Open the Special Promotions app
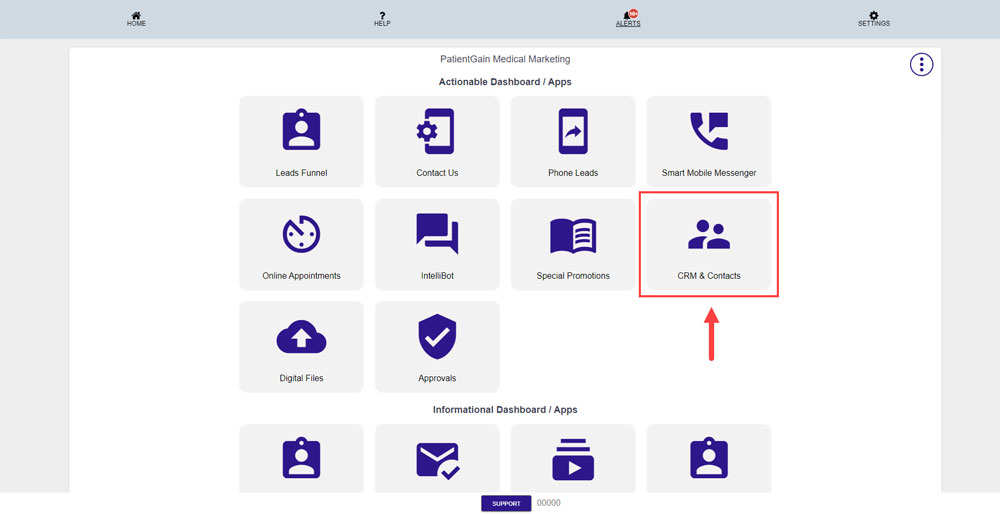Viewport: 1000px width, 514px height. coord(573,244)
